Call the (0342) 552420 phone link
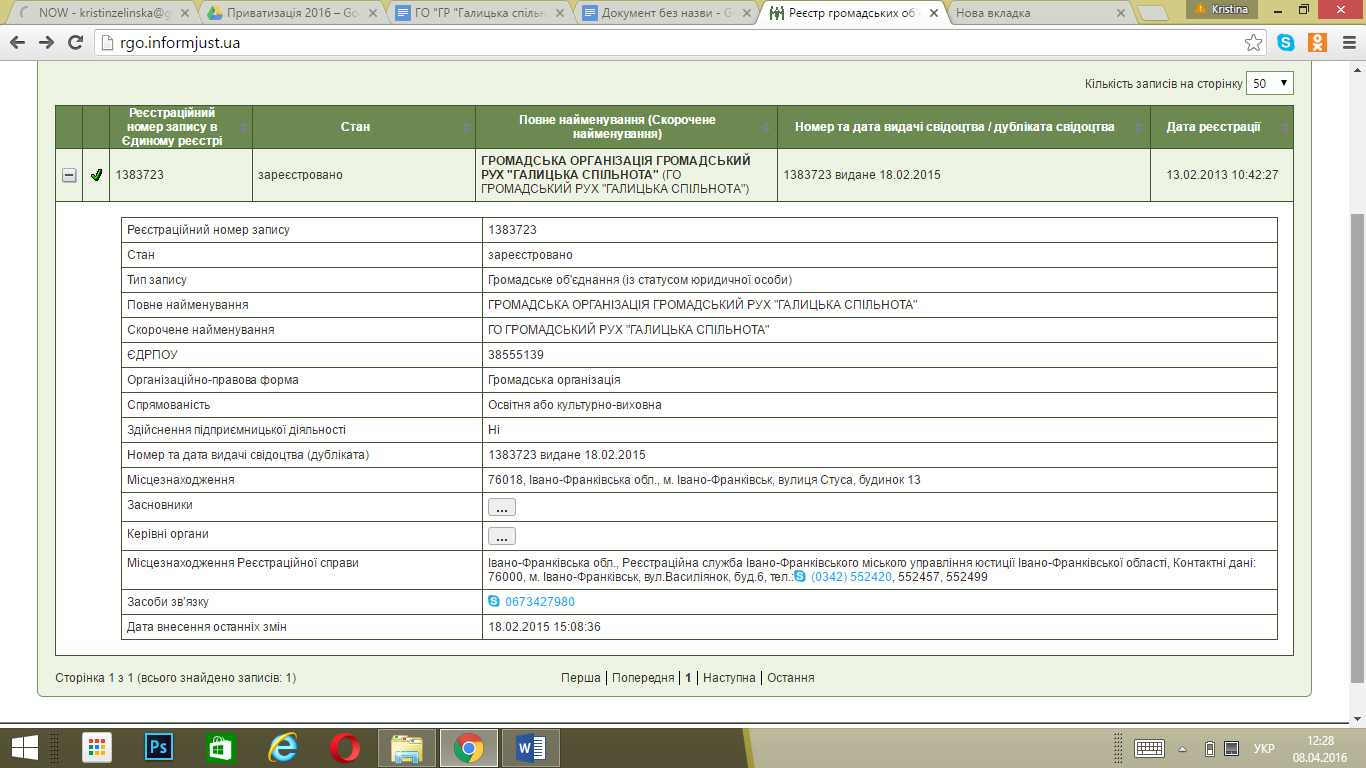The width and height of the screenshot is (1366, 768). tap(850, 577)
